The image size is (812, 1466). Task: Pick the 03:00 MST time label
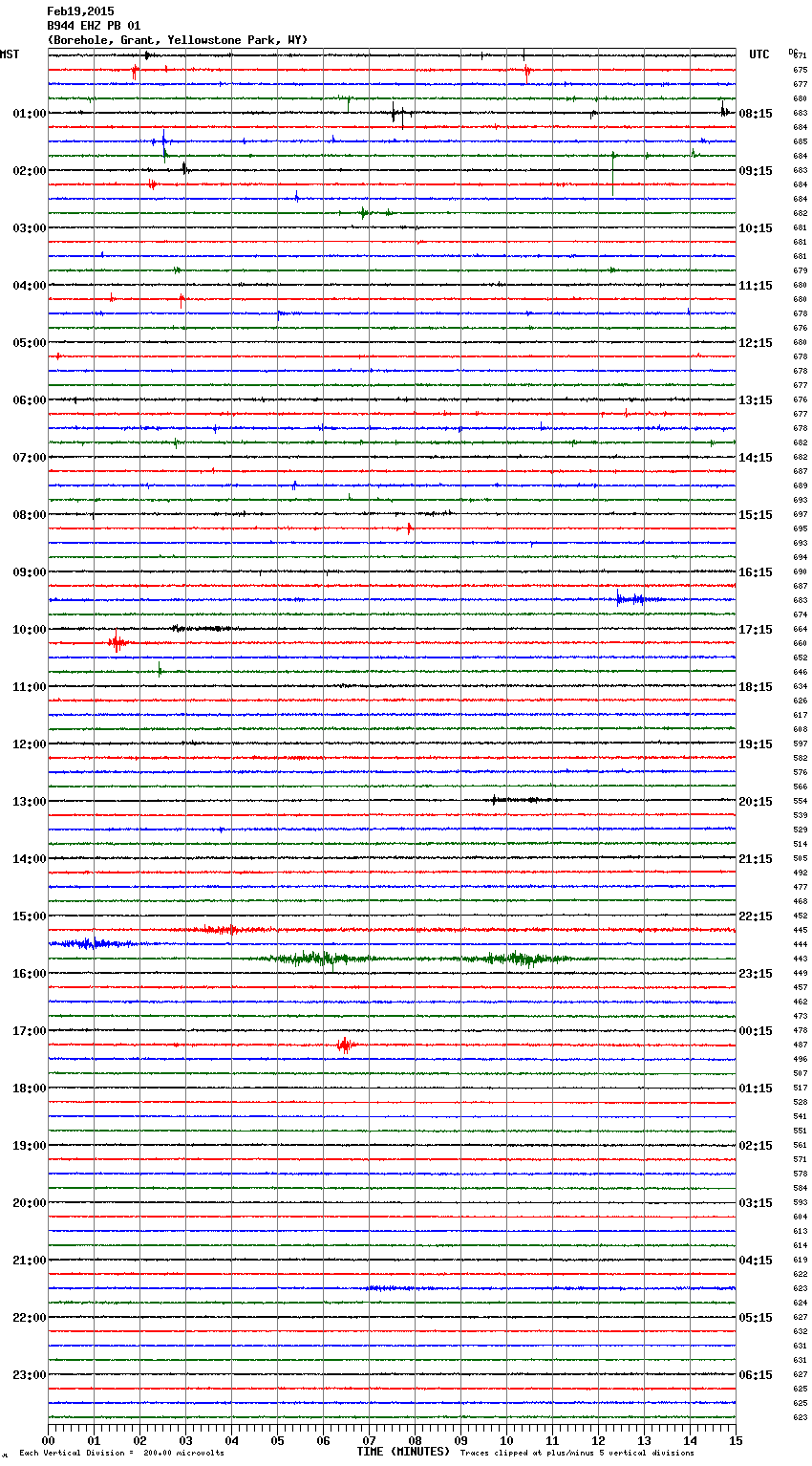click(30, 228)
